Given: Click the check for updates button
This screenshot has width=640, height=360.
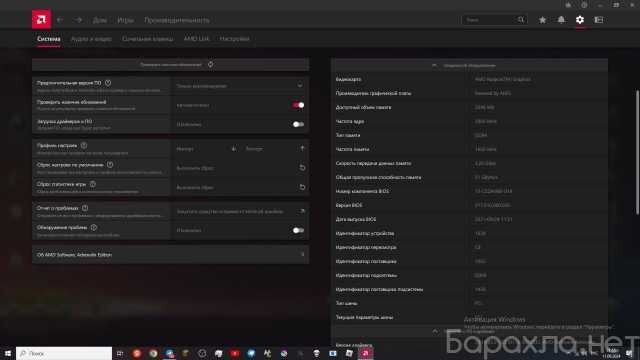Looking at the screenshot, I should click(171, 64).
